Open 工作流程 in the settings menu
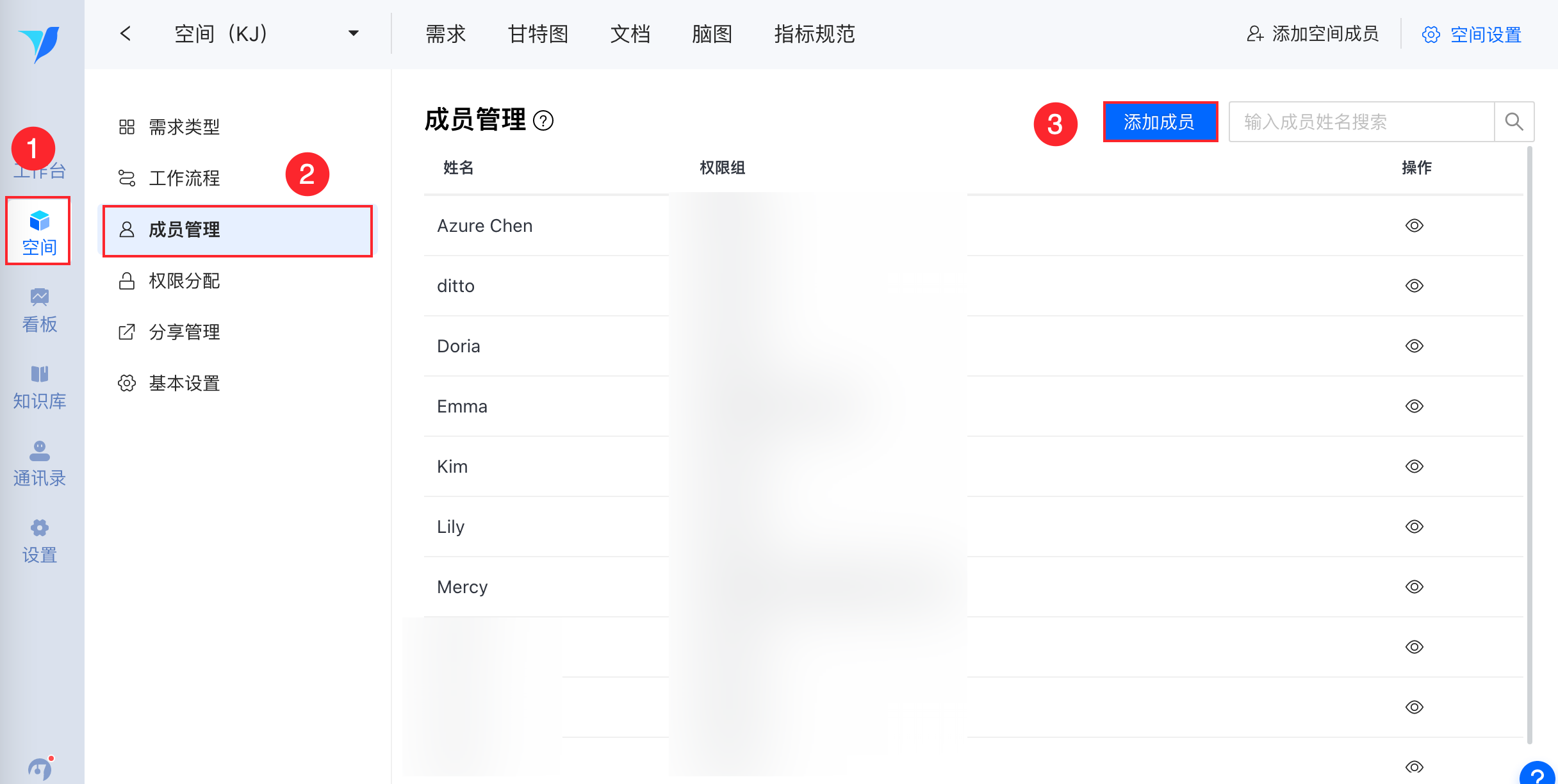The height and width of the screenshot is (784, 1558). (184, 178)
